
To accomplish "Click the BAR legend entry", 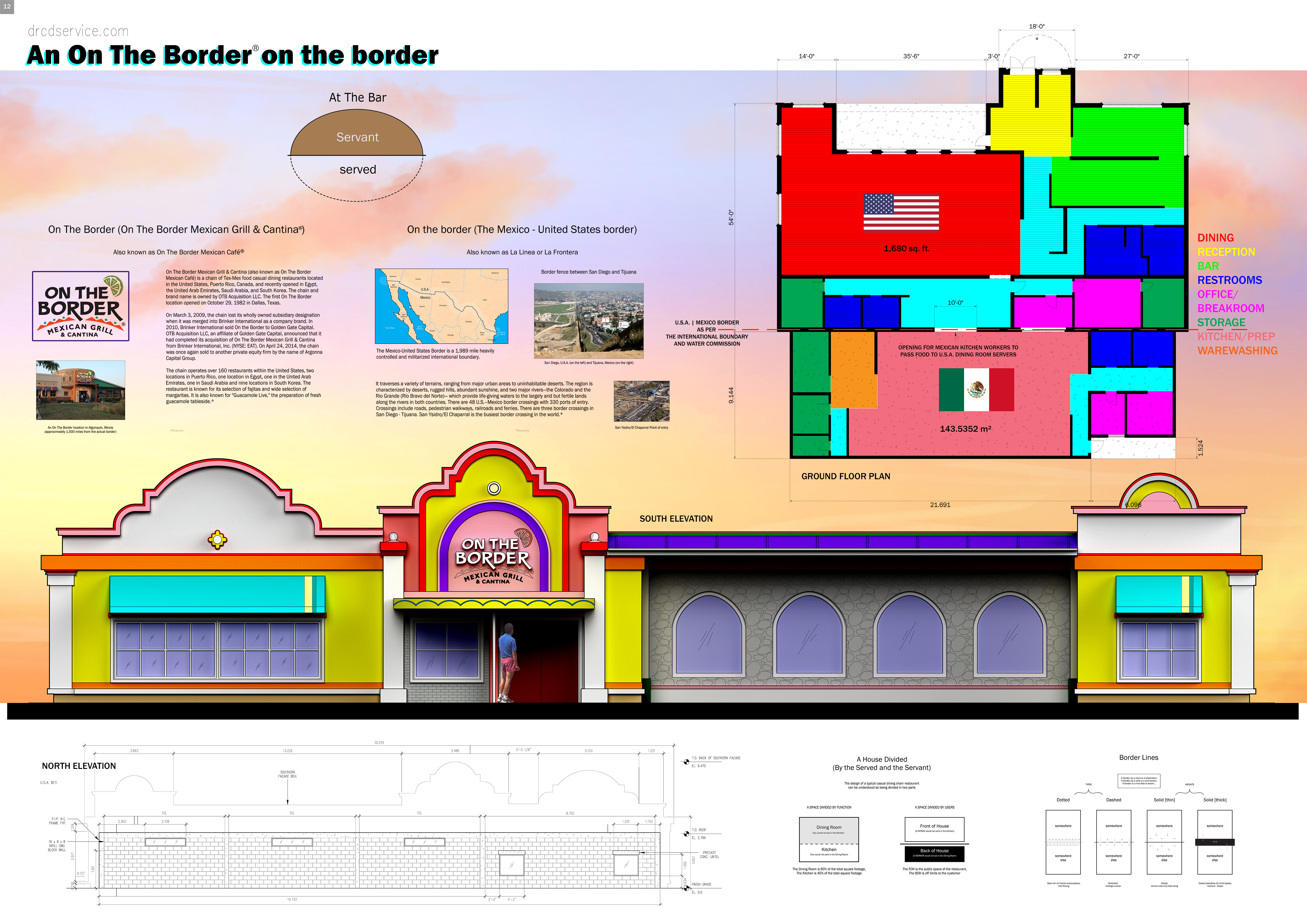I will [x=1208, y=266].
